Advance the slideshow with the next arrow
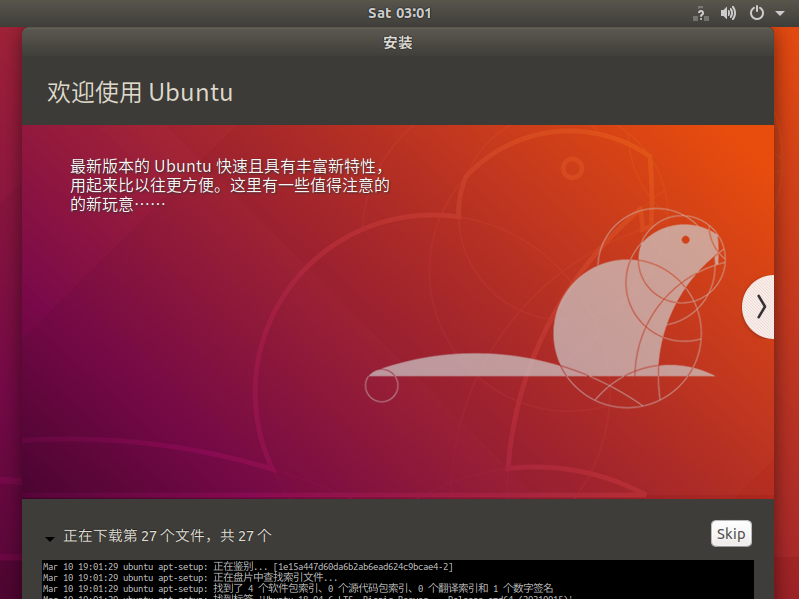 coord(759,307)
